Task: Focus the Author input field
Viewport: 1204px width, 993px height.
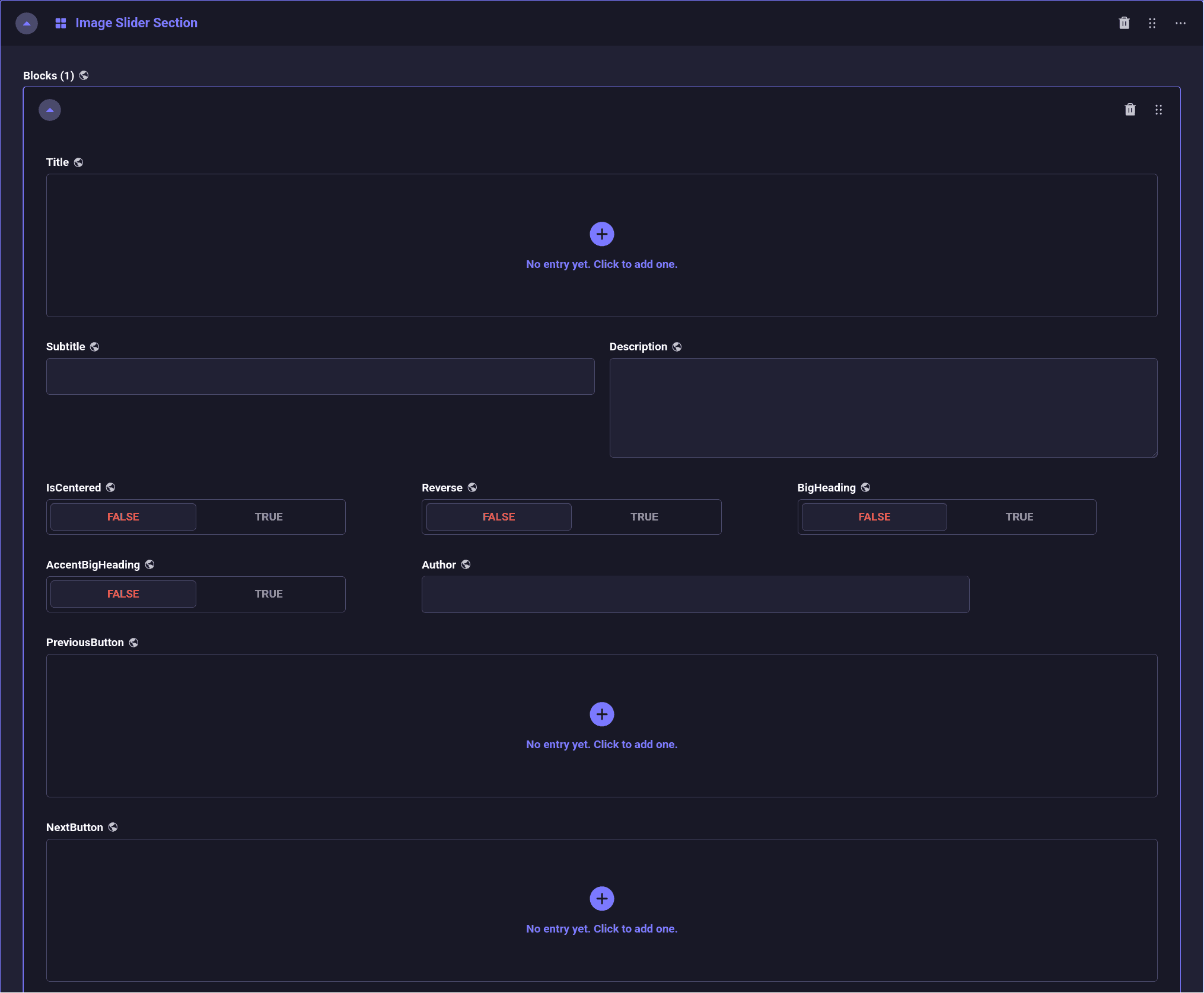Action: point(695,595)
